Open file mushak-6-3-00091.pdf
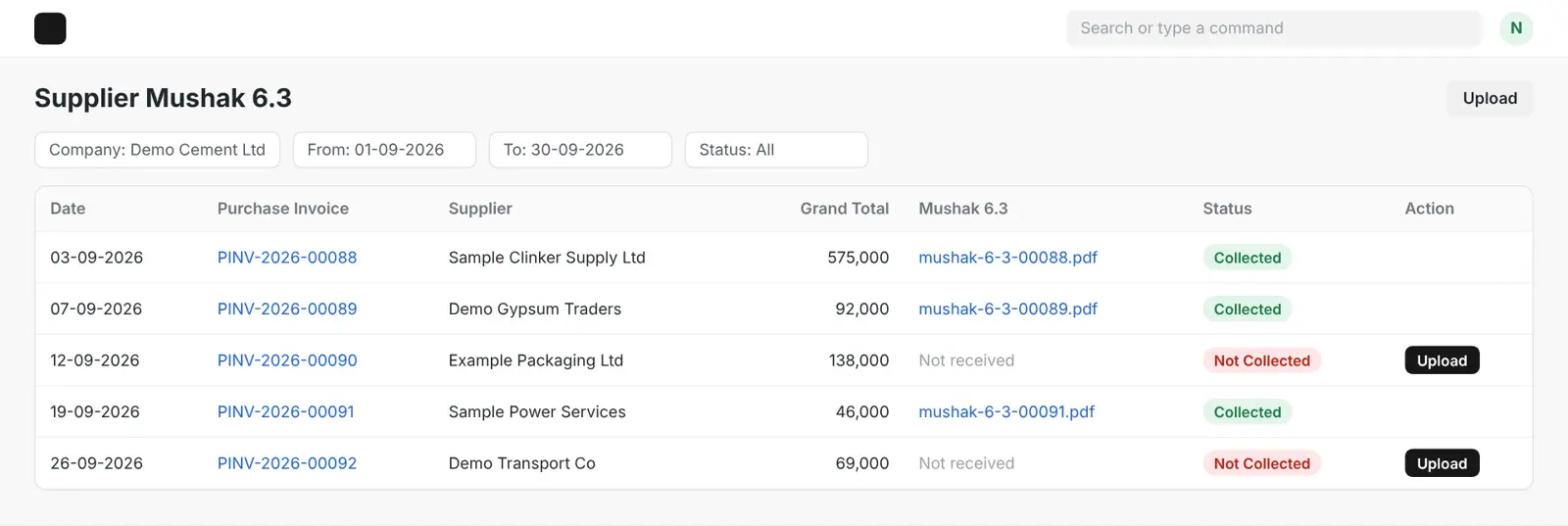 click(1006, 411)
